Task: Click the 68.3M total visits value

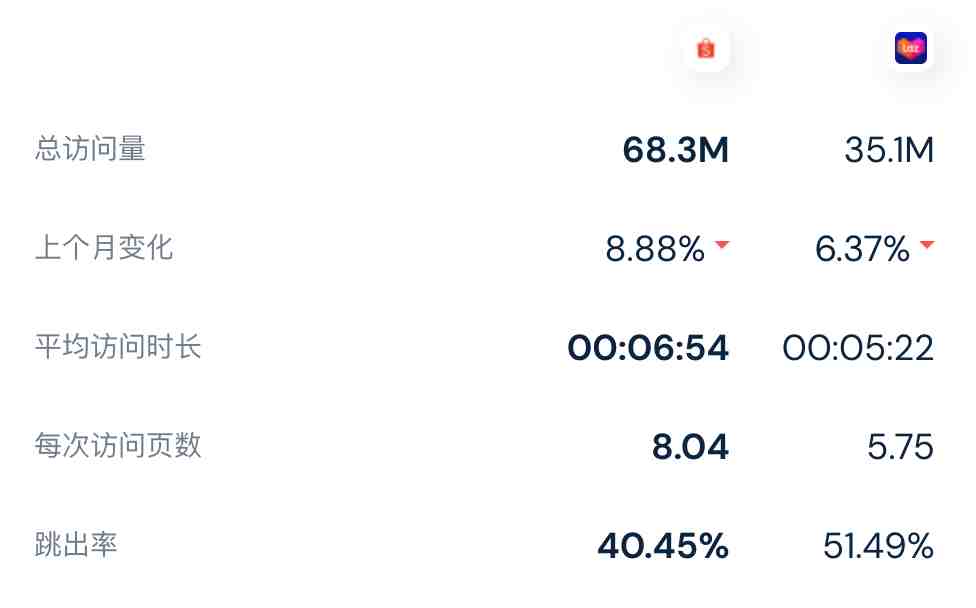Action: (675, 150)
